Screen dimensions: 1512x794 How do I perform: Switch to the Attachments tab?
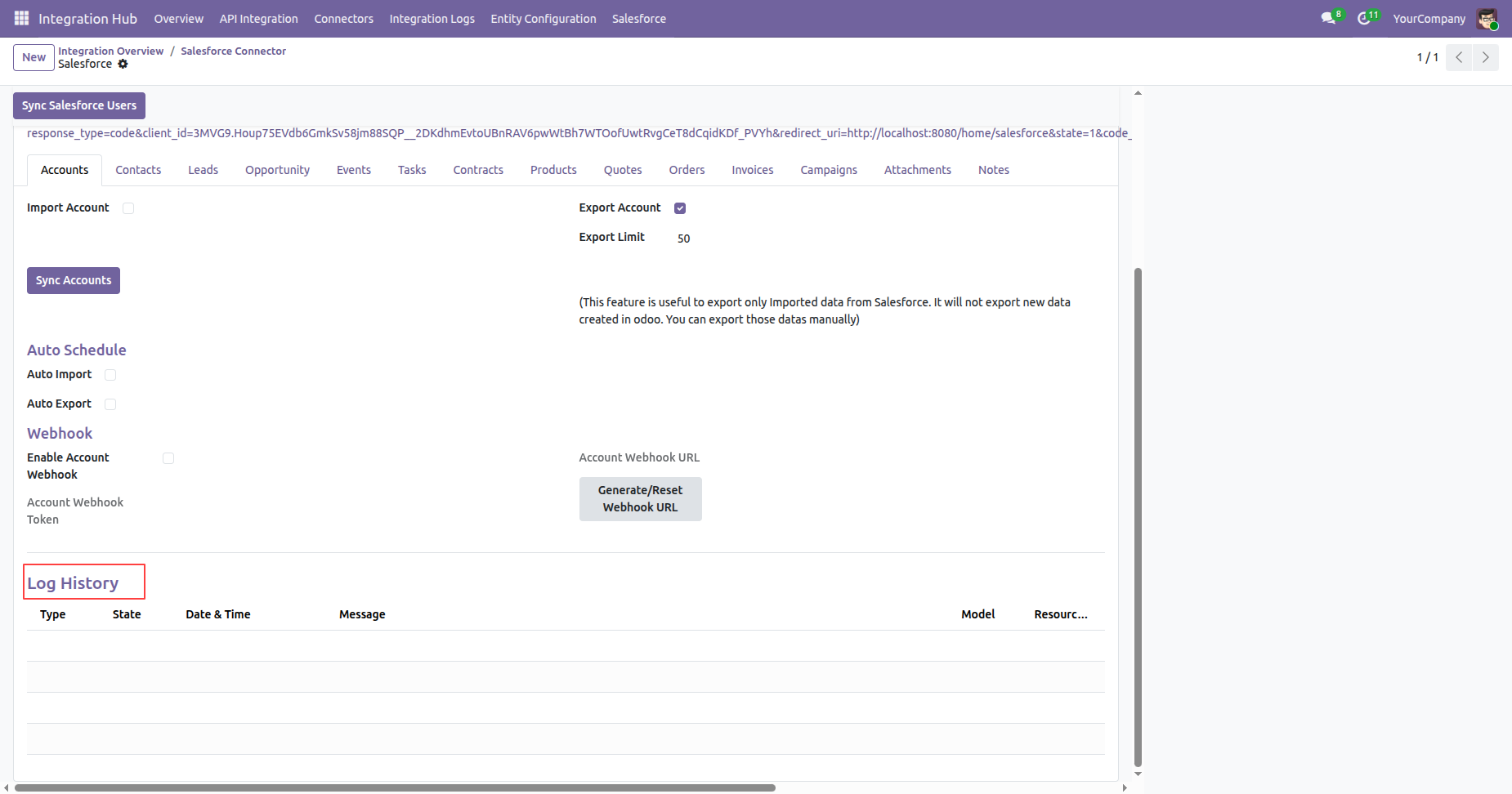coord(917,170)
